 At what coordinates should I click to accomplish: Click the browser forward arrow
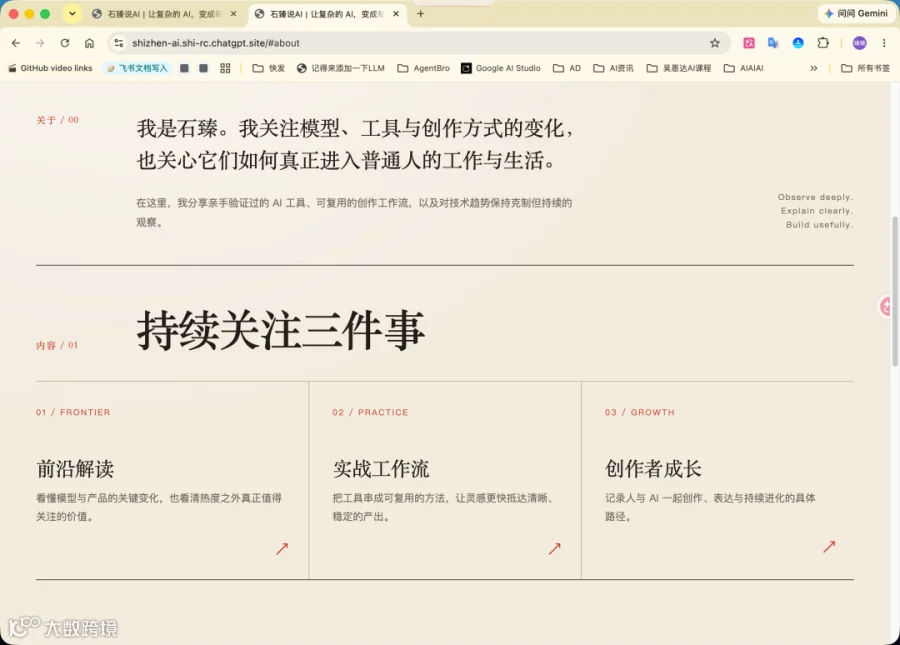pos(40,43)
